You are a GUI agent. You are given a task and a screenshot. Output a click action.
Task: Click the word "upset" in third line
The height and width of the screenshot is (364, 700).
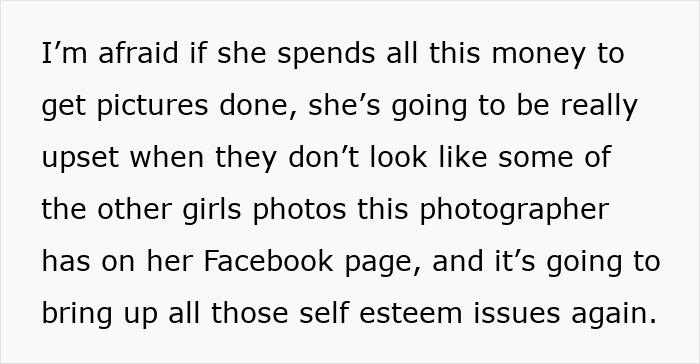80,159
